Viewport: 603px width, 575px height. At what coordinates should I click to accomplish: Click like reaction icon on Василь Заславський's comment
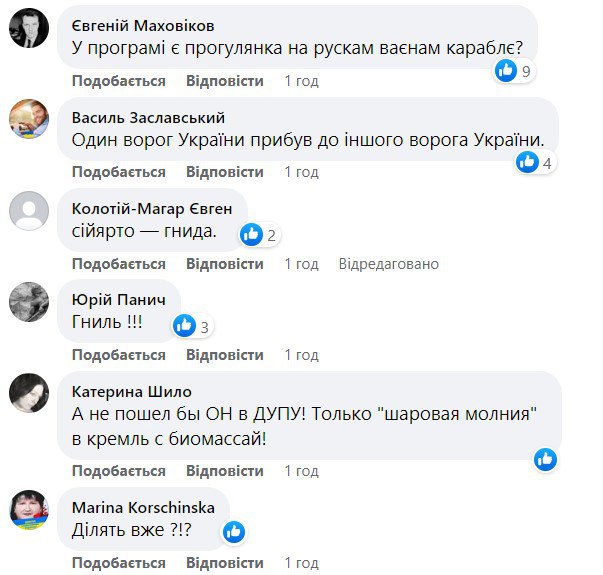(x=528, y=162)
